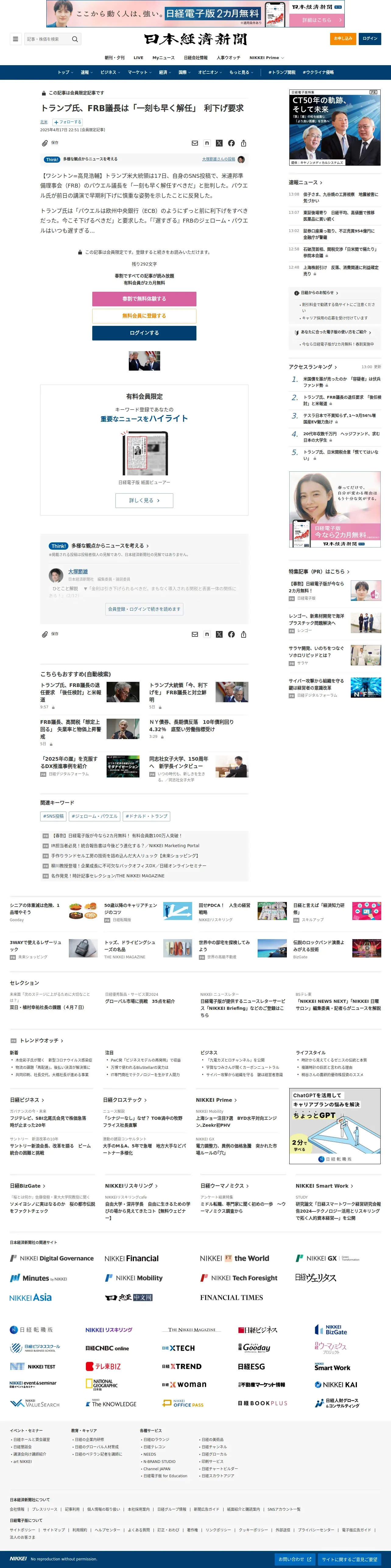Click the 無料会員に登録する button
391x1568 pixels.
(144, 316)
